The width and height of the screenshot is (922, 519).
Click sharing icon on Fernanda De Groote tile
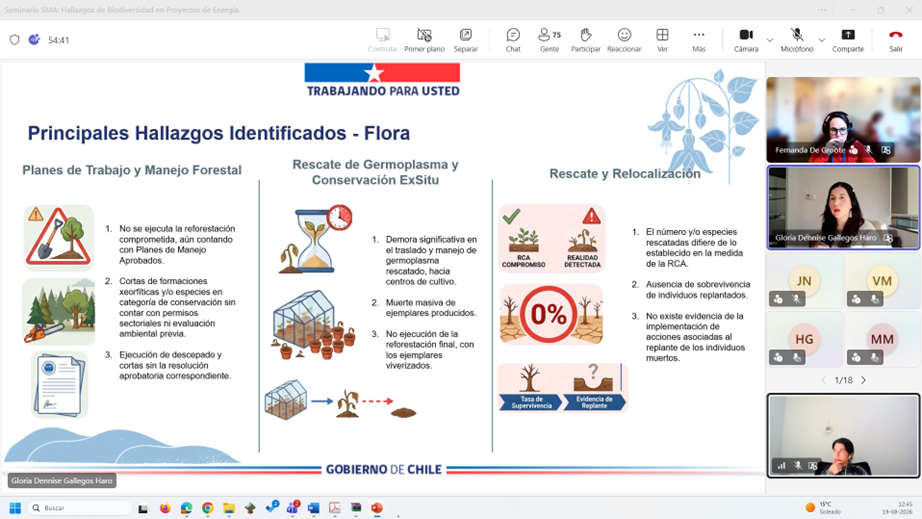(886, 150)
